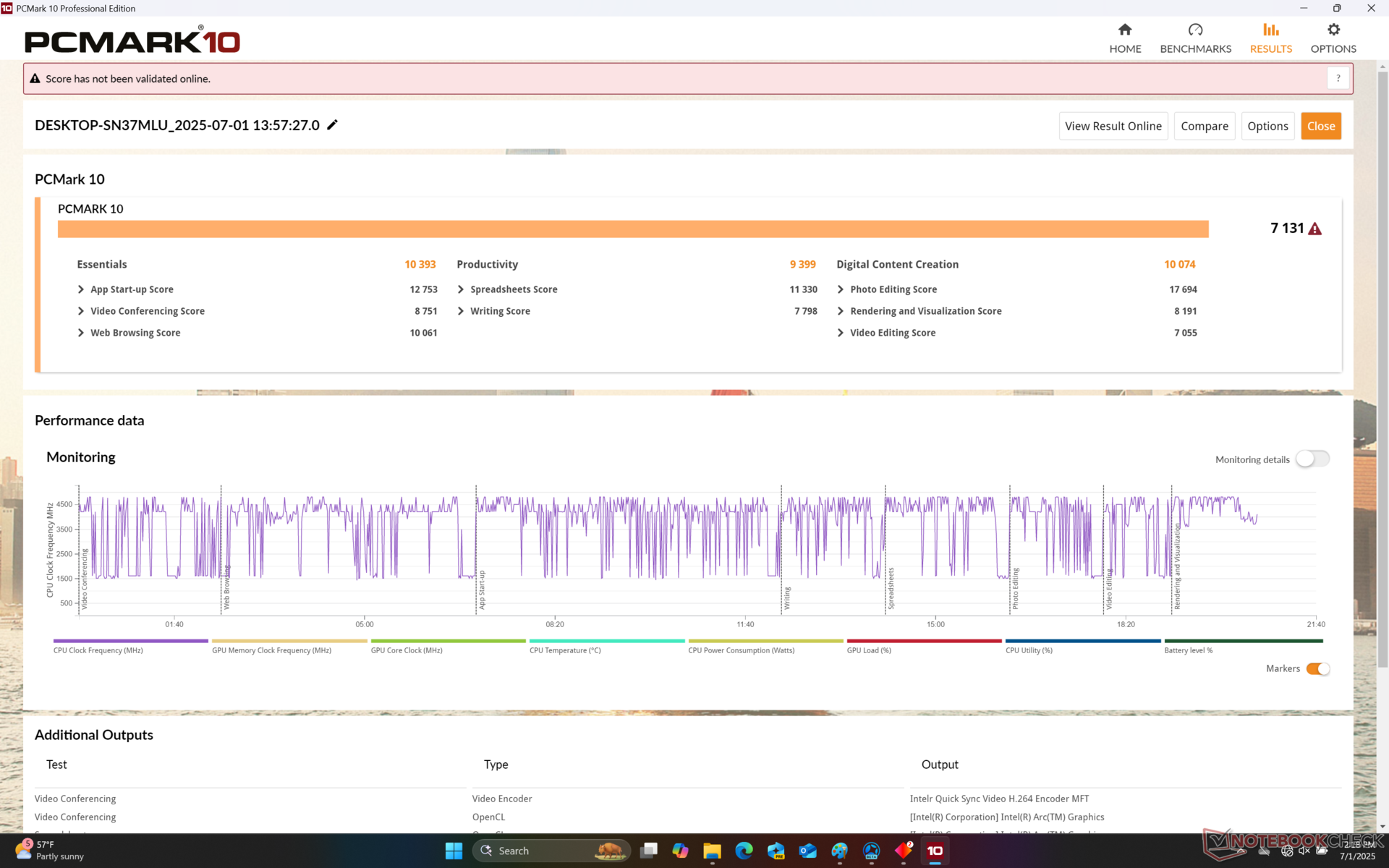
Task: Expand Video Editing Score row
Action: (841, 333)
